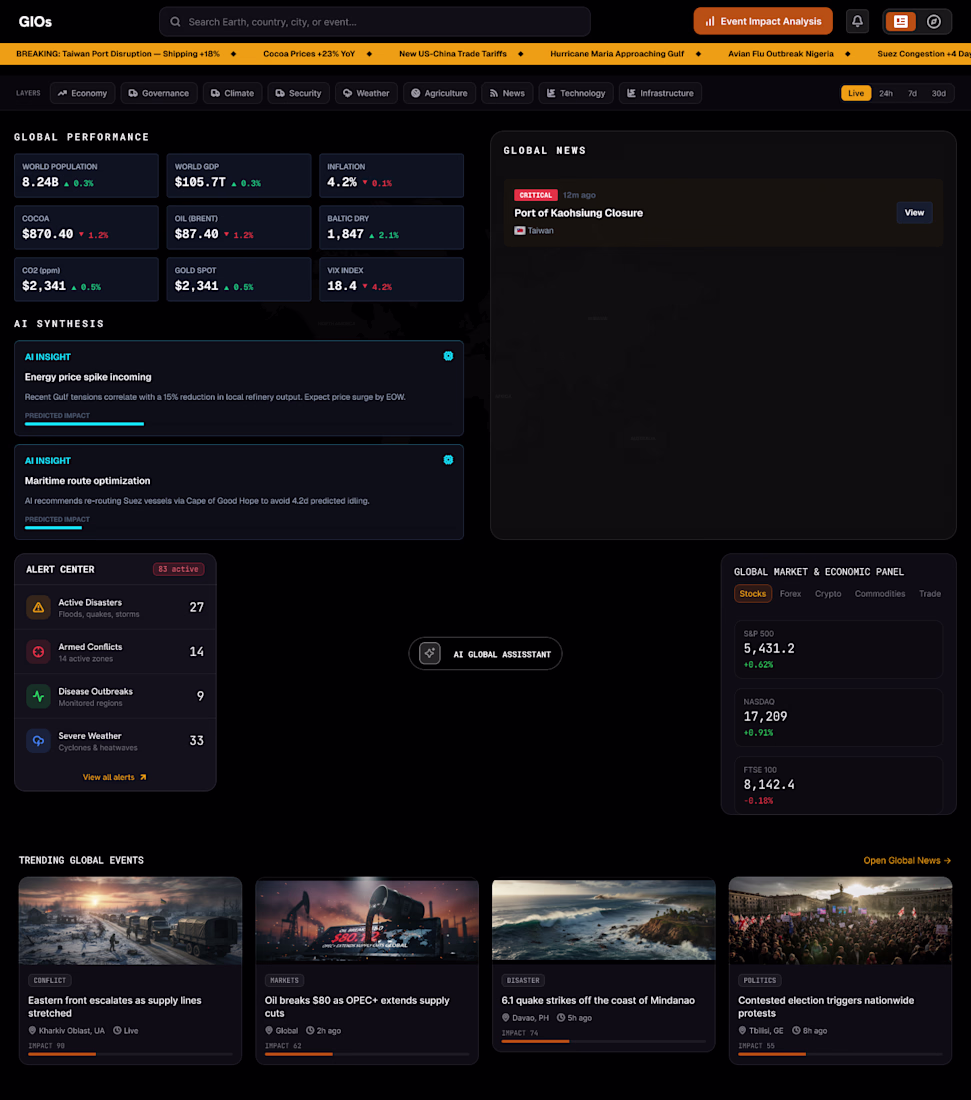The image size is (971, 1100).
Task: Follow the Open Global News link
Action: pyautogui.click(x=907, y=861)
